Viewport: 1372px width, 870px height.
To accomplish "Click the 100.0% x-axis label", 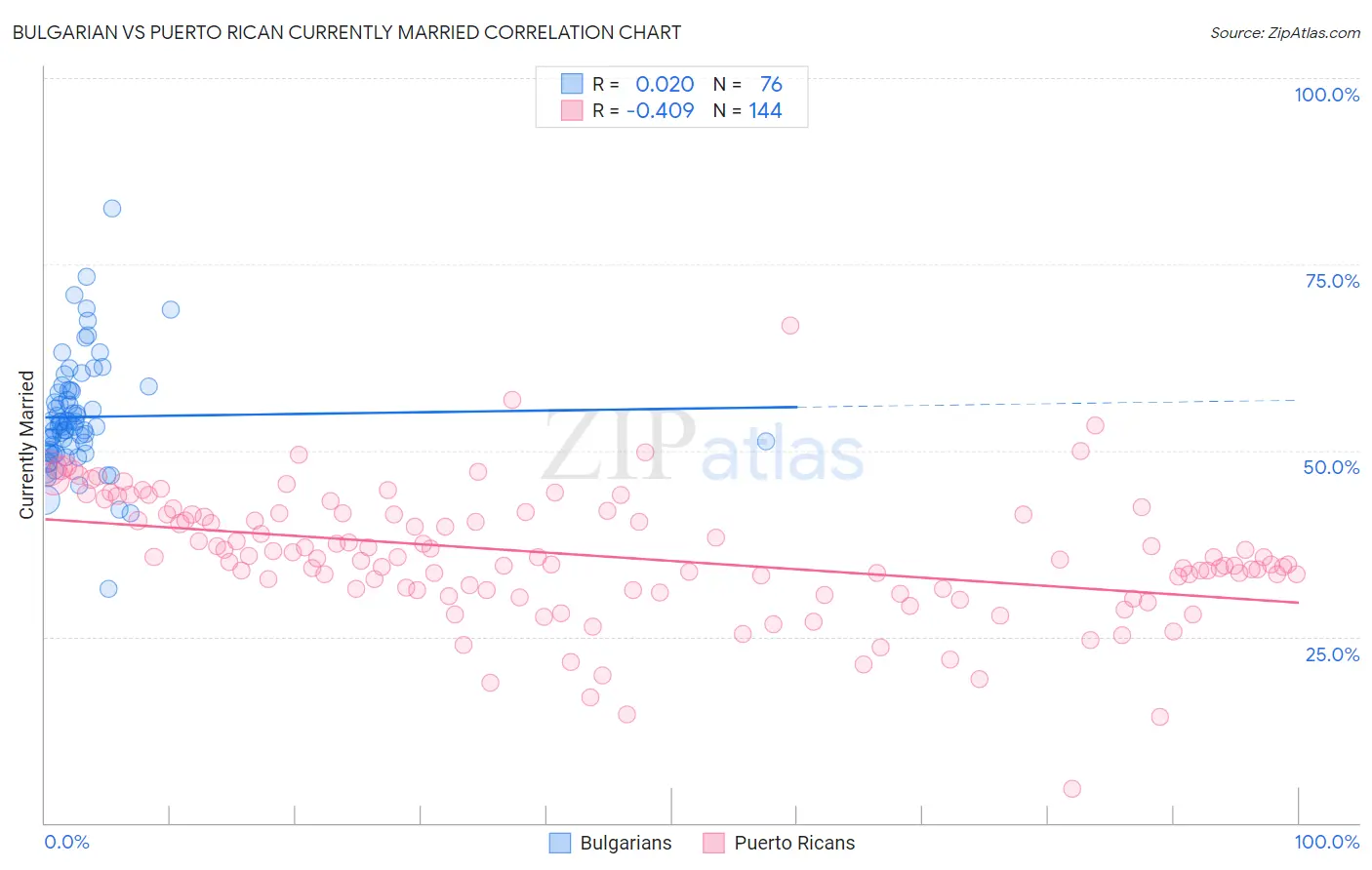I will click(x=1327, y=842).
